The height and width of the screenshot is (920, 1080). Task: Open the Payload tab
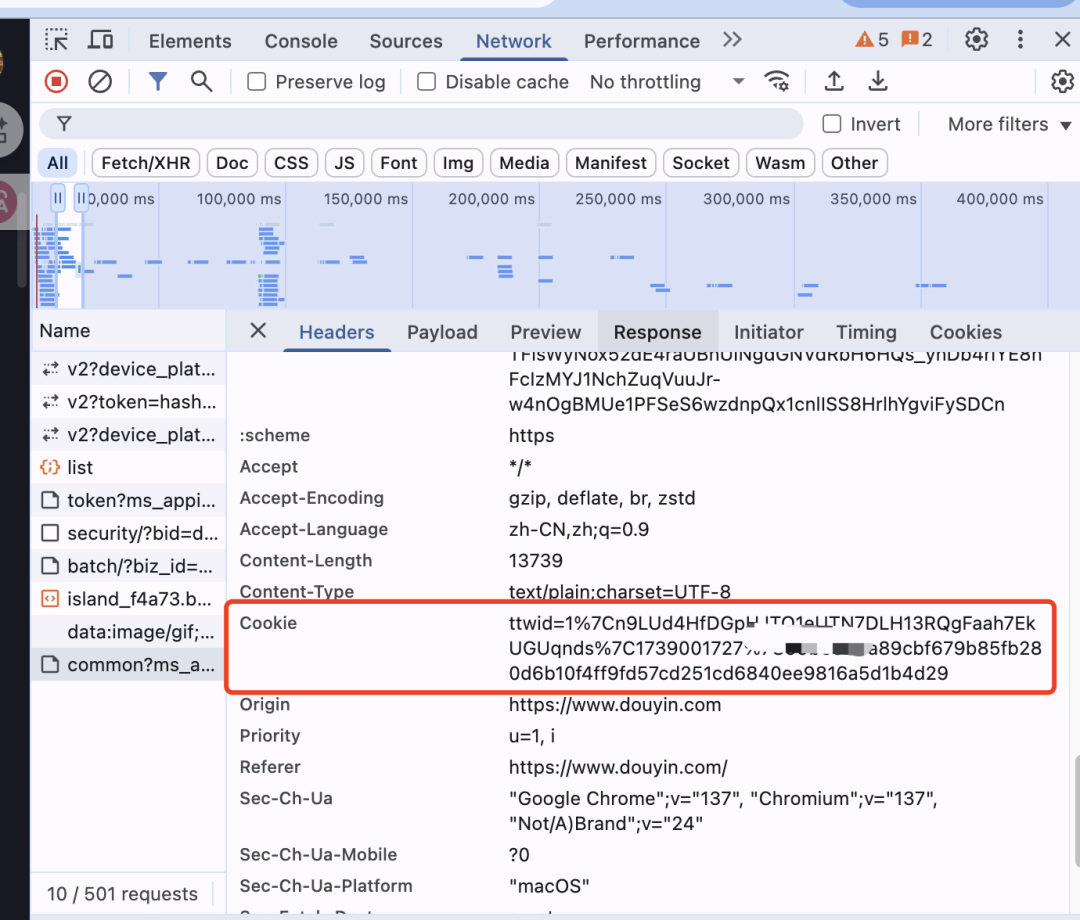click(x=442, y=332)
